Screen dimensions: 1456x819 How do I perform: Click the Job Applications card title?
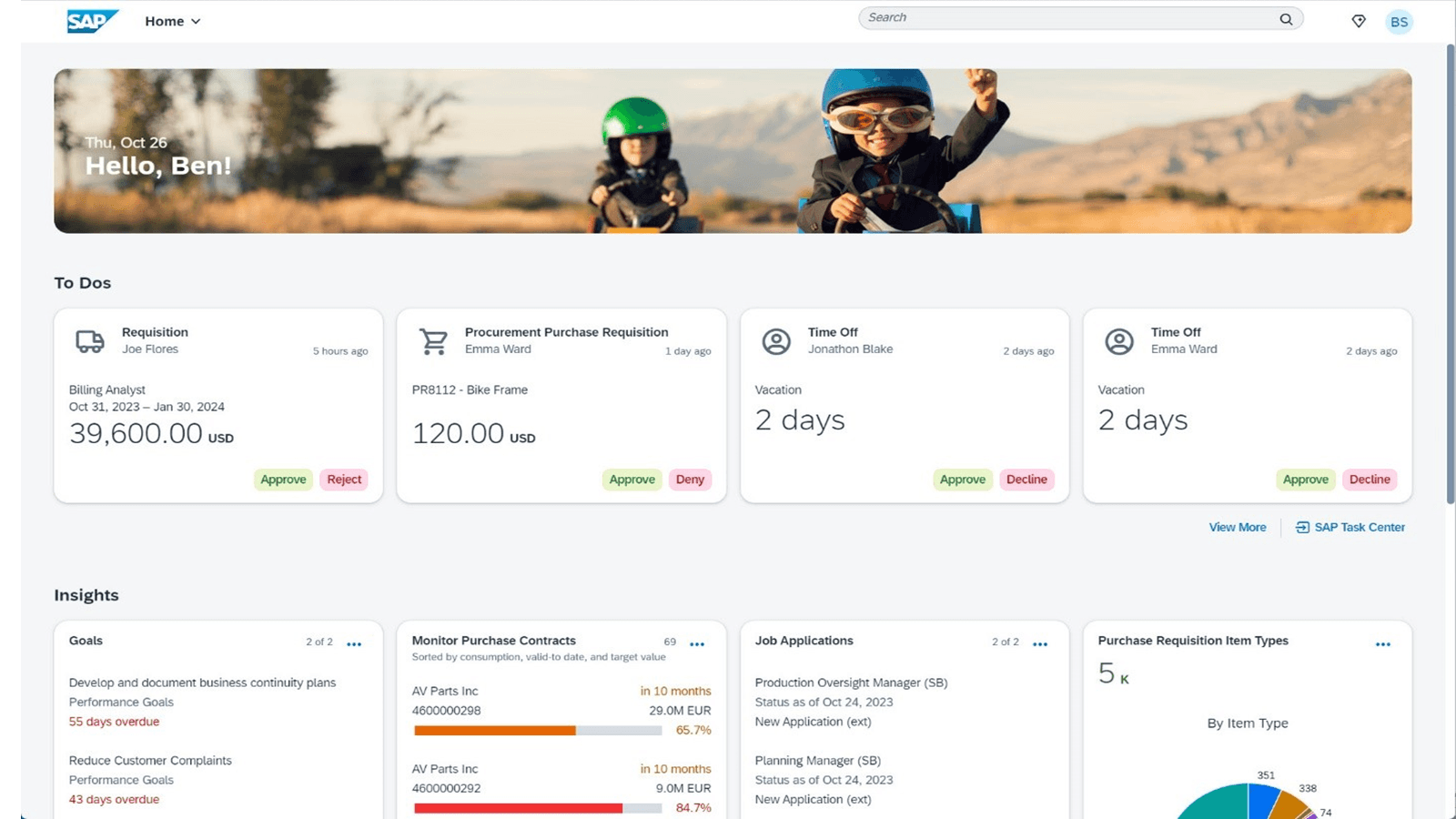click(804, 641)
